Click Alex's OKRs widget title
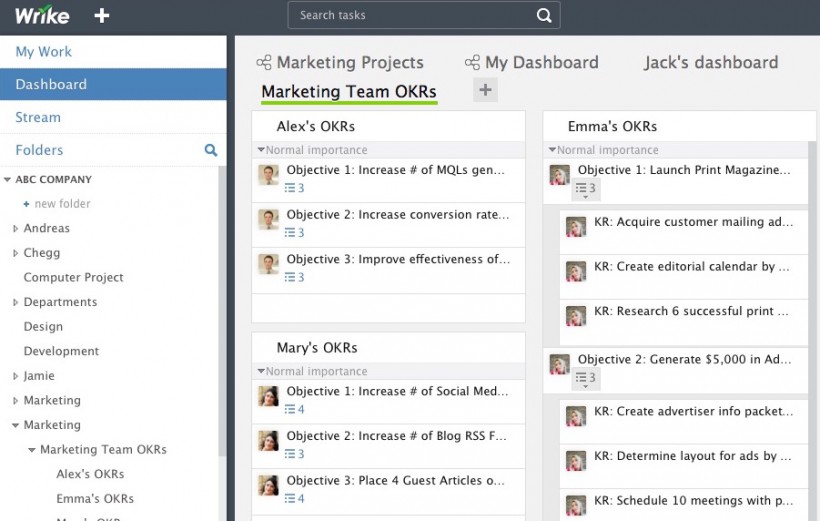Image resolution: width=820 pixels, height=521 pixels. pyautogui.click(x=316, y=126)
